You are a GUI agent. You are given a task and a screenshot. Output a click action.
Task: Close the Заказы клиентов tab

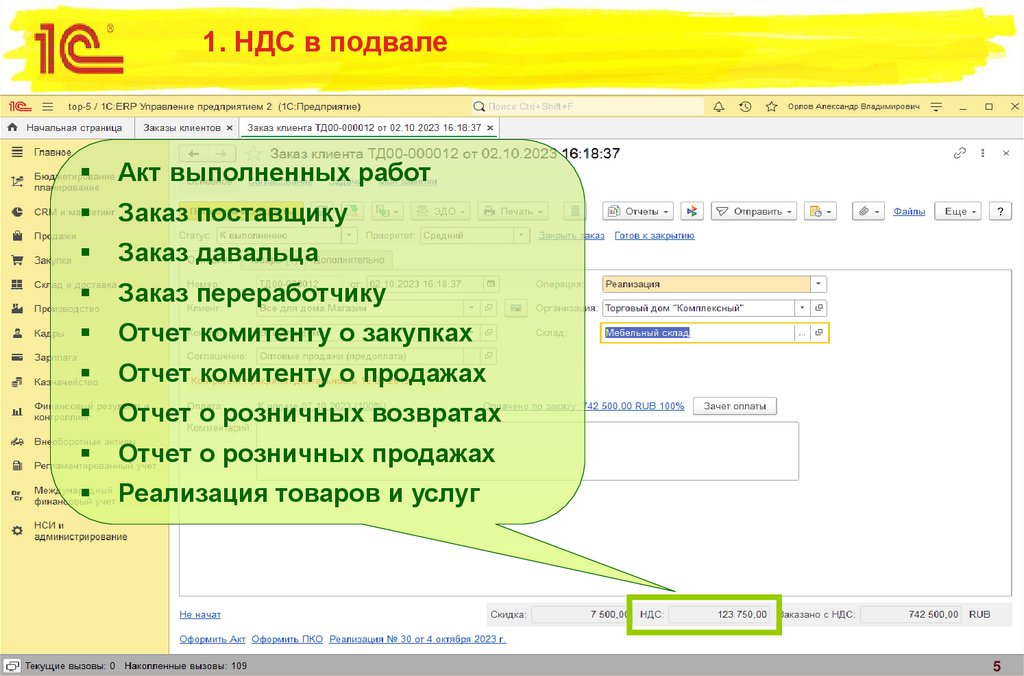(229, 128)
